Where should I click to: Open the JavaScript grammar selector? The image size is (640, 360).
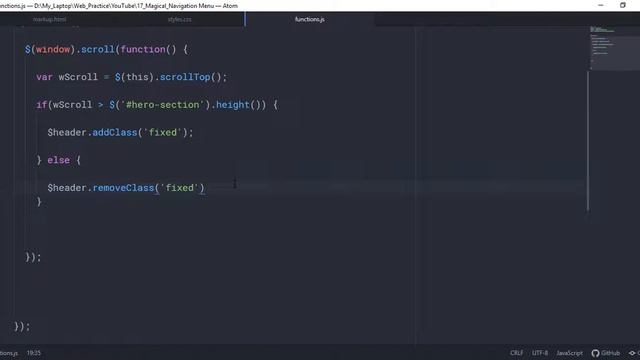pyautogui.click(x=569, y=353)
